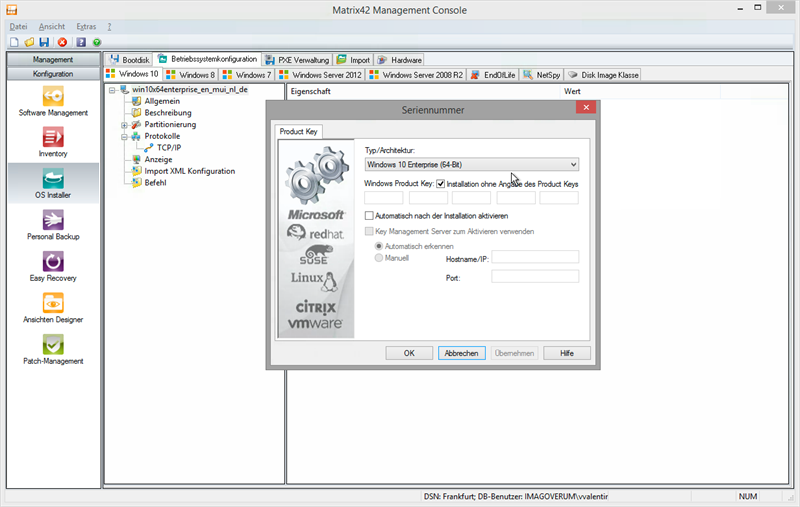Click the Ansichten Designer icon
The image size is (800, 507).
pyautogui.click(x=53, y=303)
